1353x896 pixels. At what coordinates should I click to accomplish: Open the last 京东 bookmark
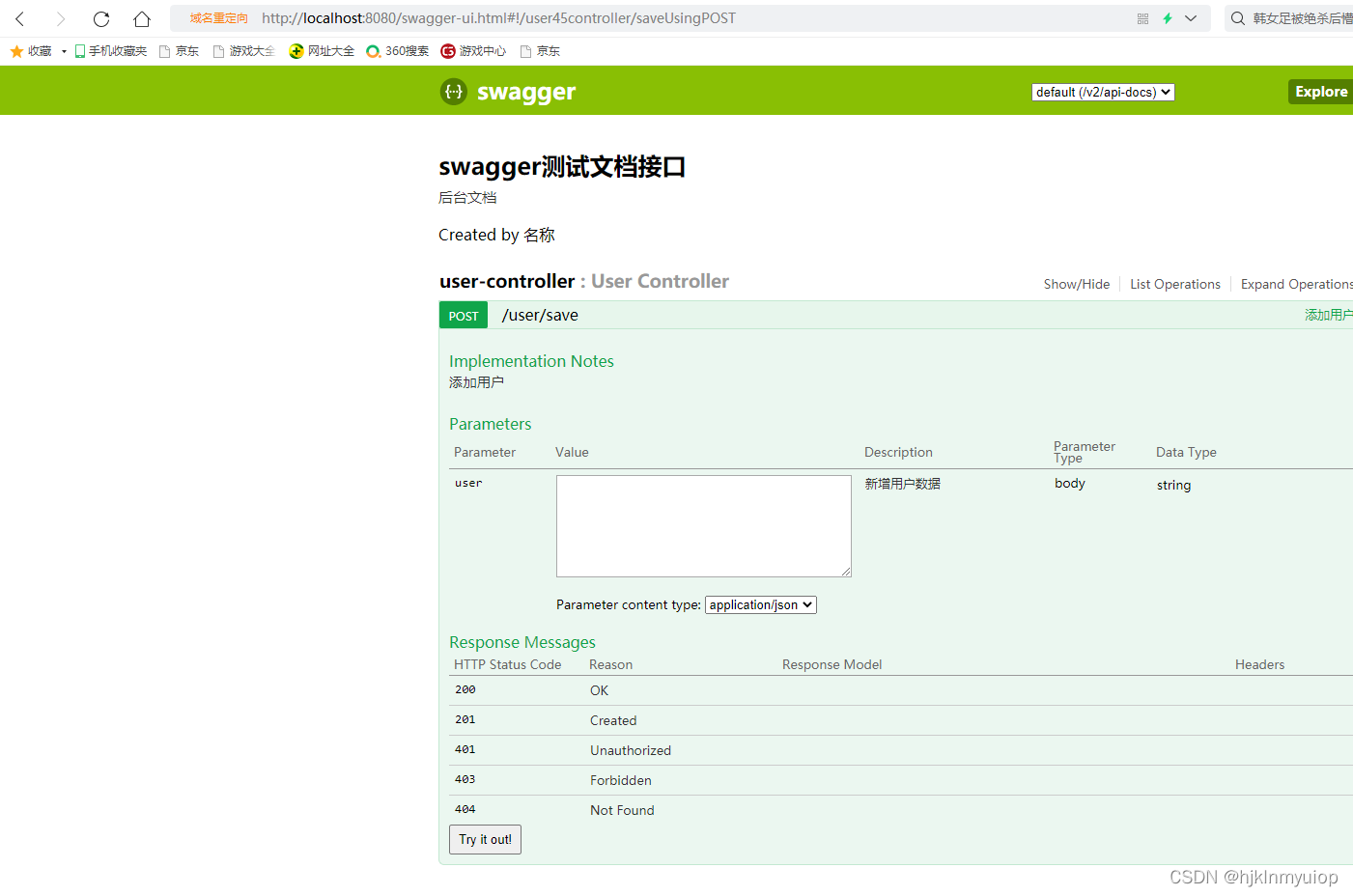coord(540,51)
